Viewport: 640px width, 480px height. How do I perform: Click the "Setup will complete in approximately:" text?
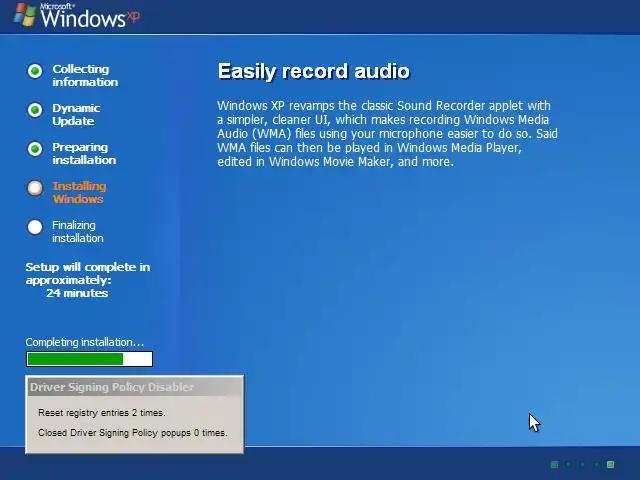pyautogui.click(x=88, y=273)
